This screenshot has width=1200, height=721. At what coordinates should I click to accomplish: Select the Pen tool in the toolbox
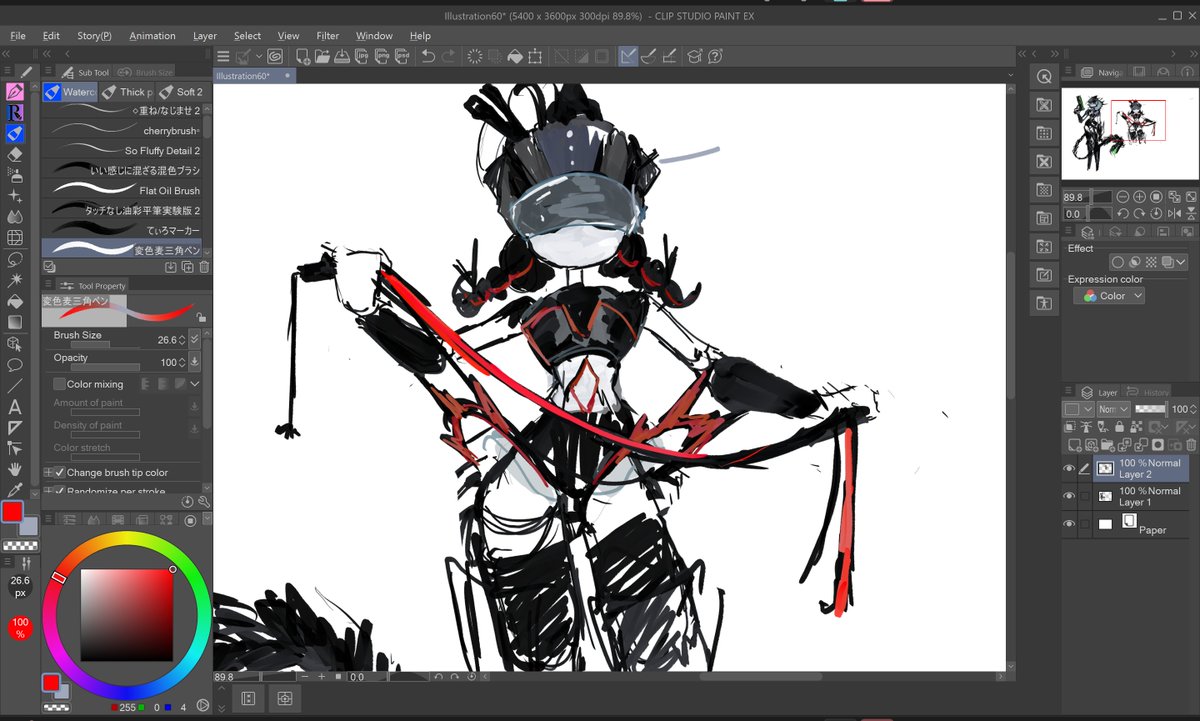(15, 91)
